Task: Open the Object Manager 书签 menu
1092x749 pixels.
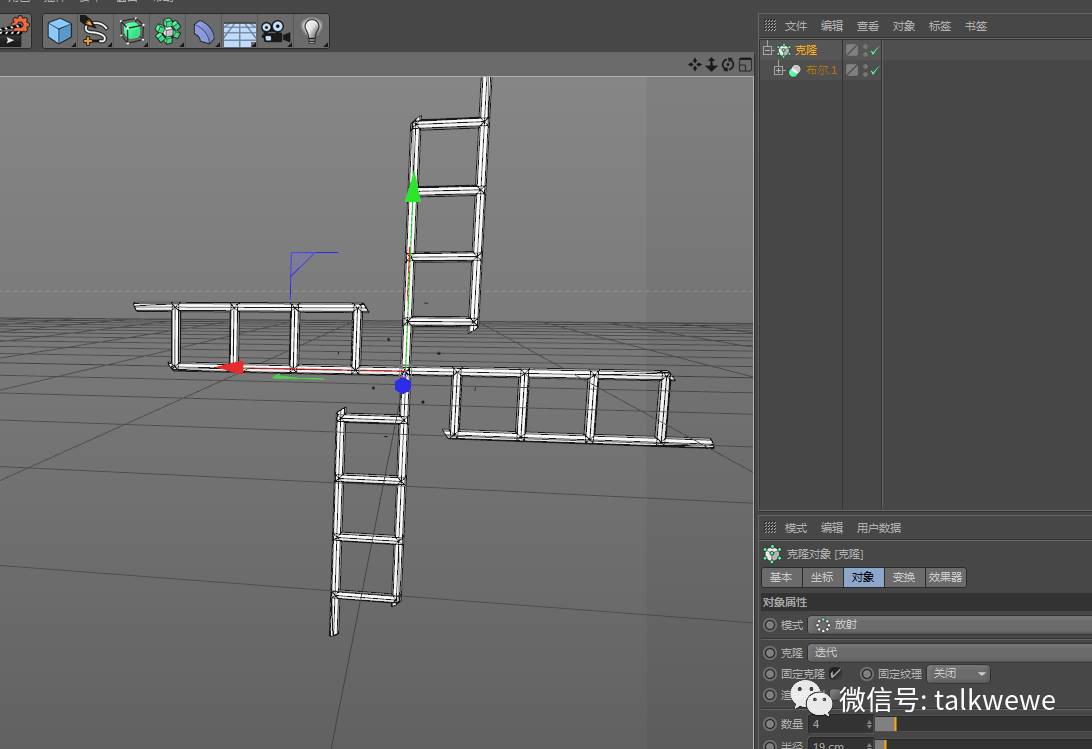Action: (x=976, y=26)
